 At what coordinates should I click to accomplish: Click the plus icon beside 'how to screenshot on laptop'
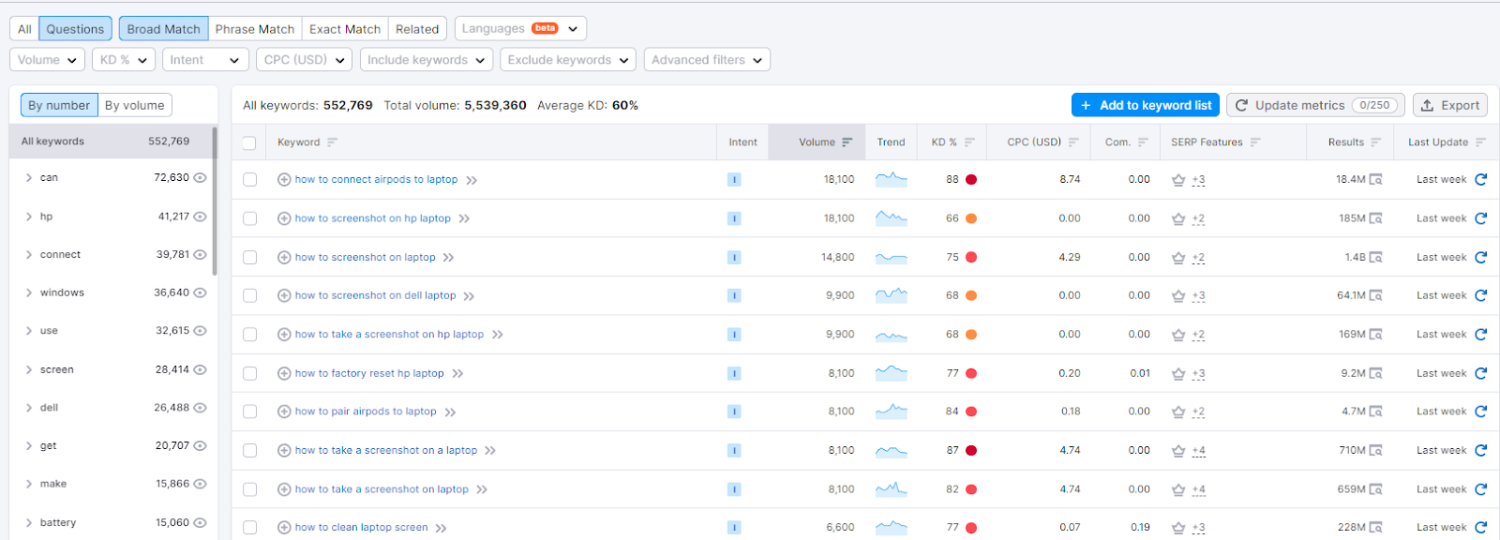point(284,257)
